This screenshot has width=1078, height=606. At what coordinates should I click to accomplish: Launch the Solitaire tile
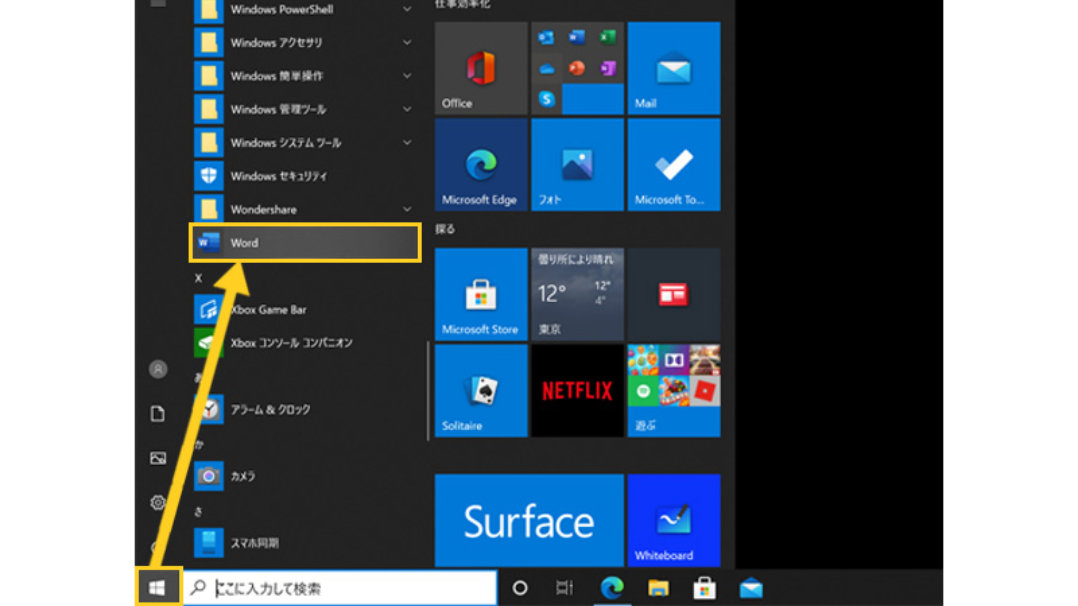click(x=481, y=391)
